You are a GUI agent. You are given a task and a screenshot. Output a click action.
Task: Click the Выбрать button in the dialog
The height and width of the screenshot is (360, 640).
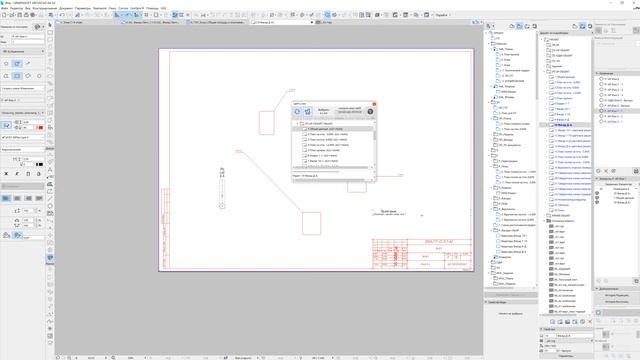click(x=323, y=111)
